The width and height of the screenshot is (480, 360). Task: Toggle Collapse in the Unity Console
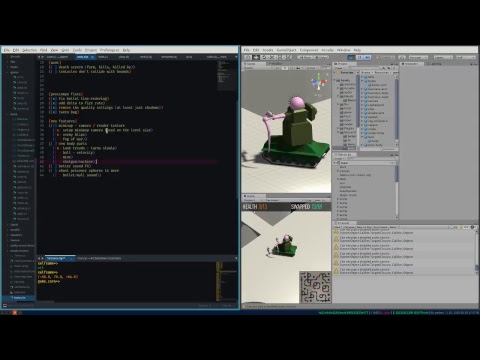pos(349,227)
